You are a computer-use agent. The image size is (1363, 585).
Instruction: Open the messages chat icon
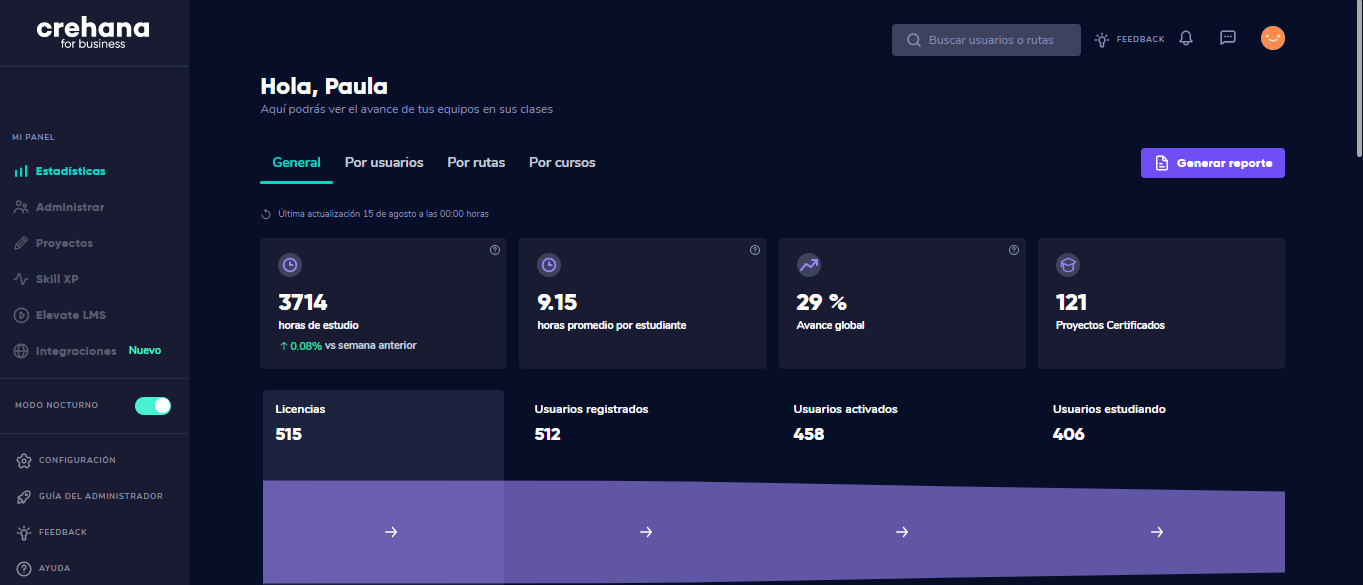tap(1227, 37)
